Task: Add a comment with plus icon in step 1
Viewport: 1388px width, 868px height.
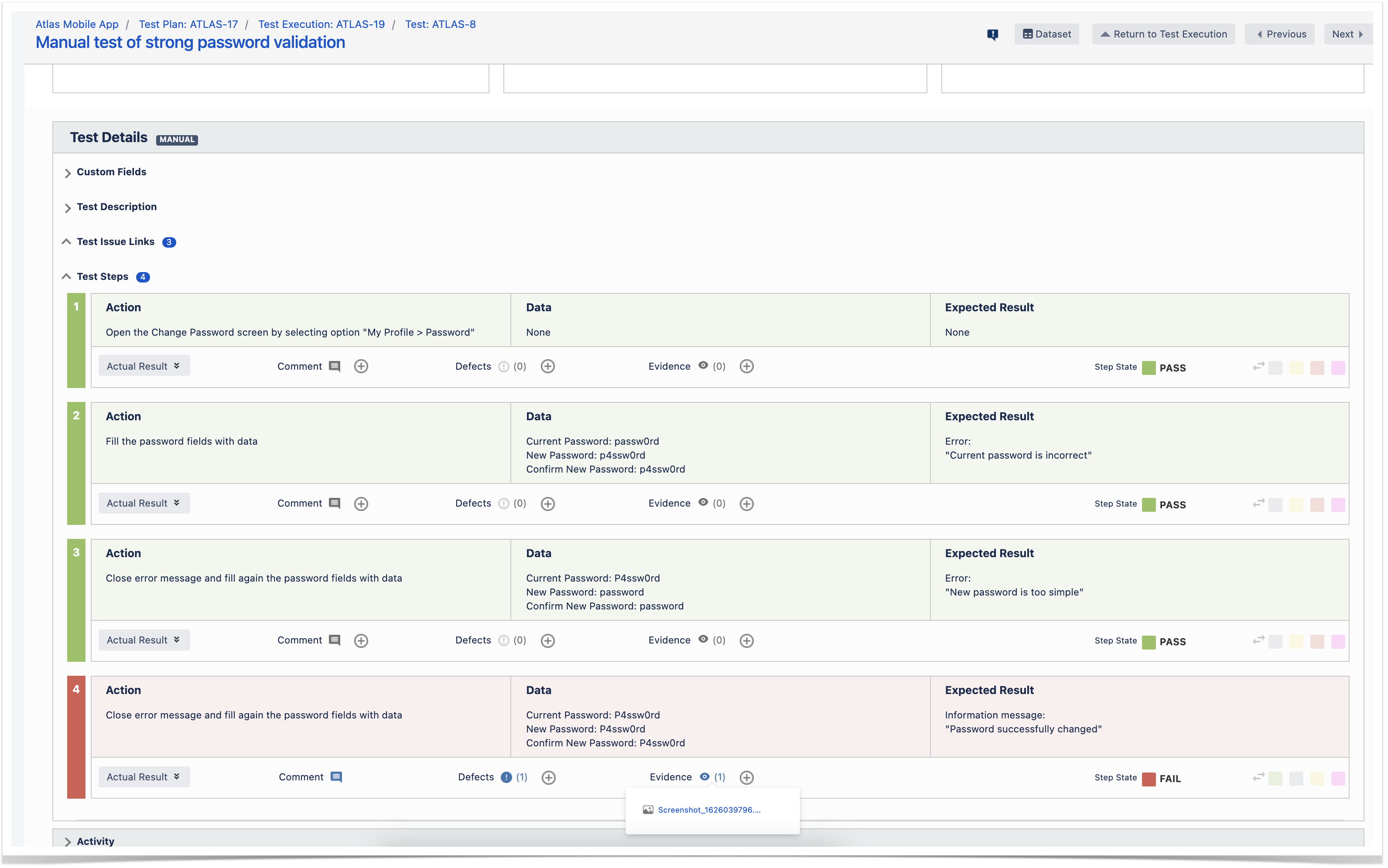Action: click(x=361, y=366)
